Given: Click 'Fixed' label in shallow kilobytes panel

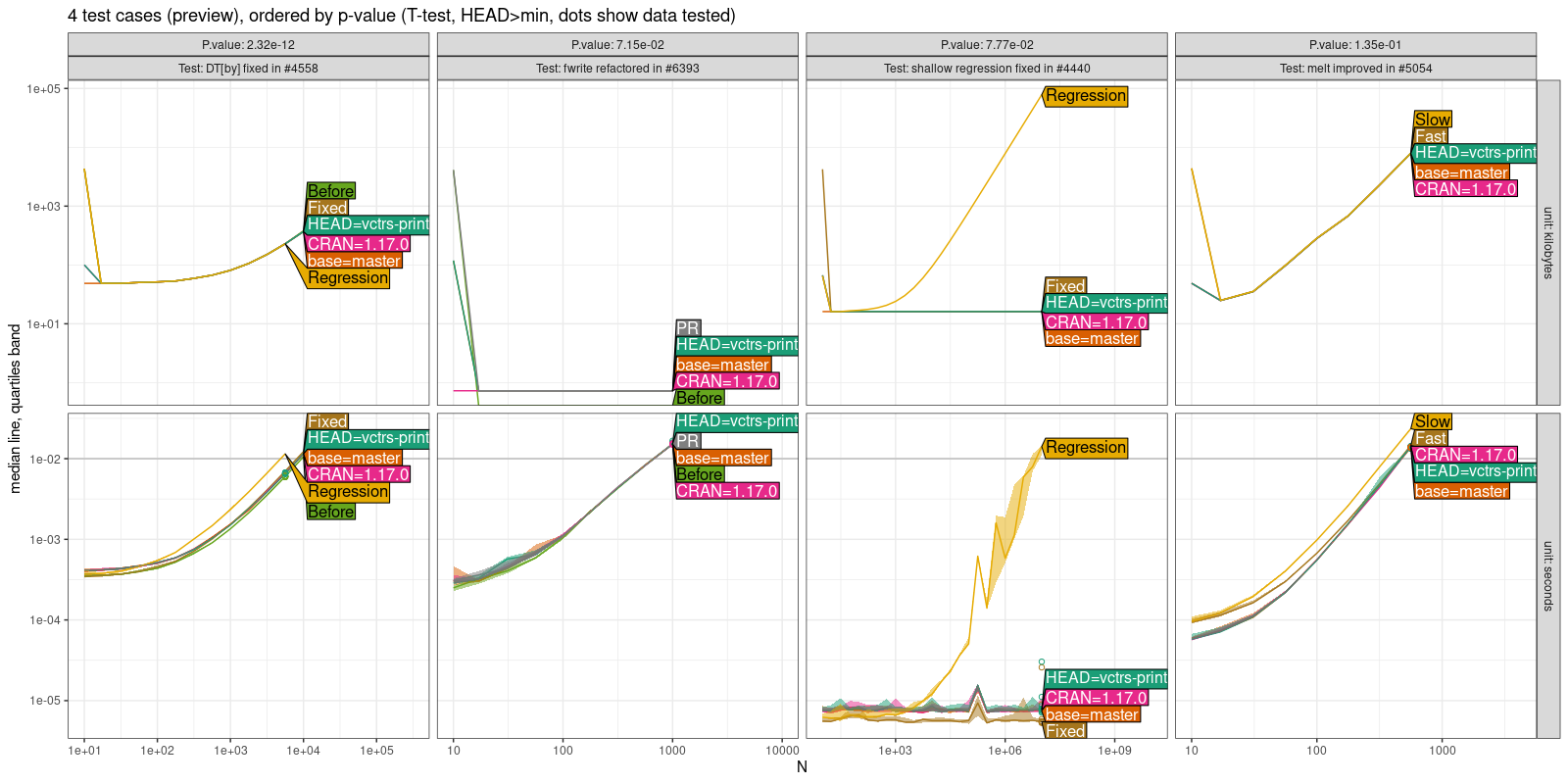Looking at the screenshot, I should [1065, 286].
